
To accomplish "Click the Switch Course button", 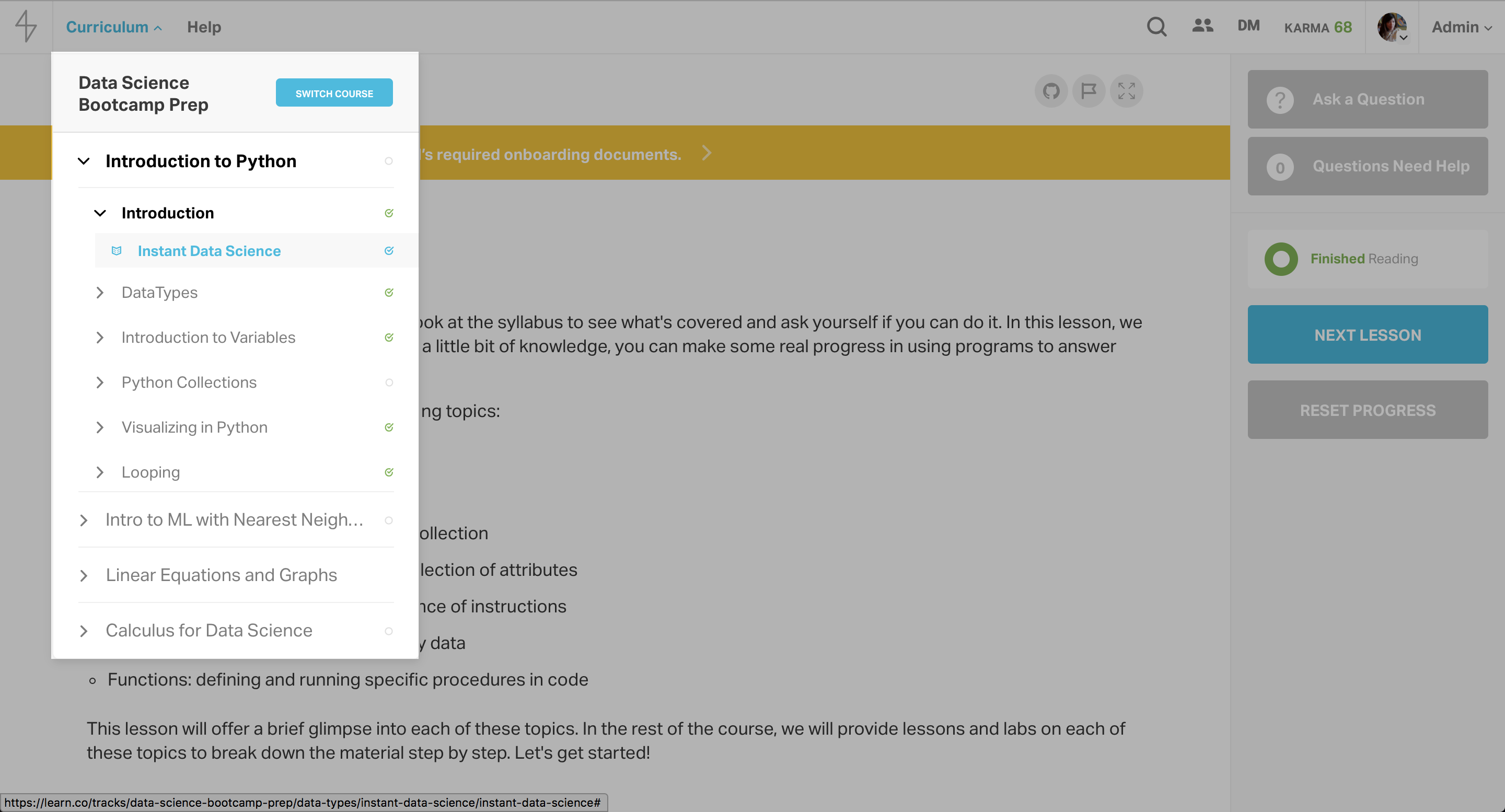I will click(334, 93).
